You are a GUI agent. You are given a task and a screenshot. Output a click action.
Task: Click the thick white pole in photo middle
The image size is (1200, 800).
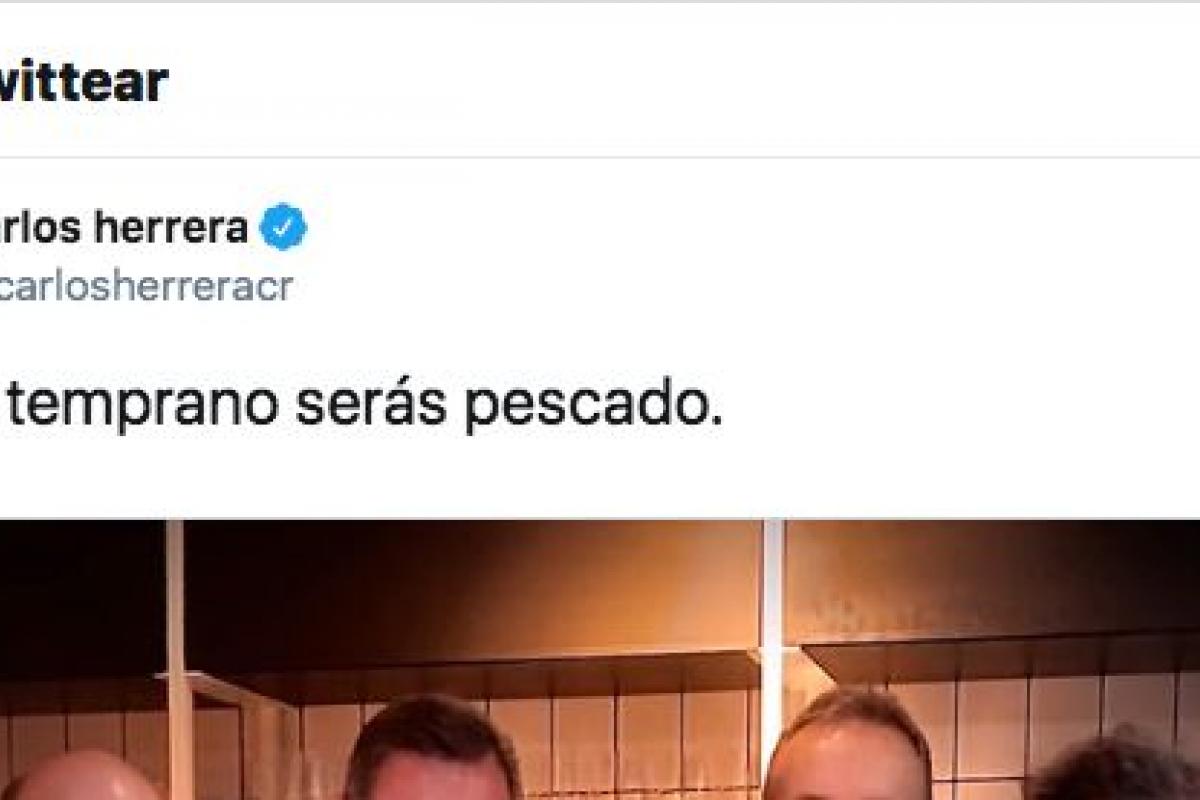[772, 620]
